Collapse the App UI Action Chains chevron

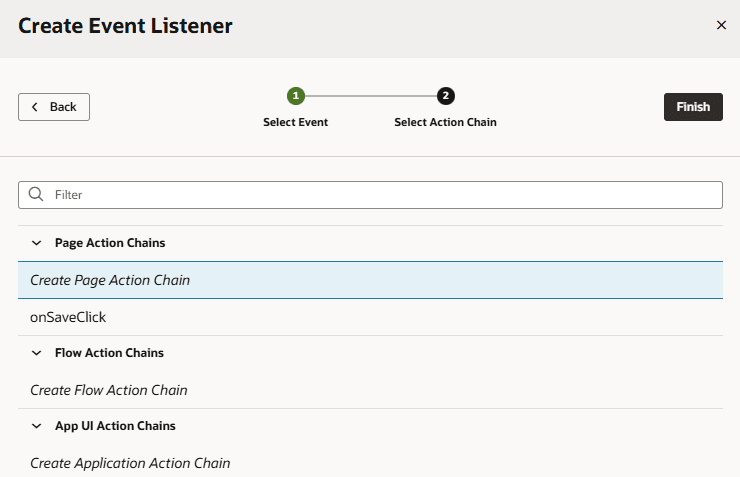click(36, 426)
